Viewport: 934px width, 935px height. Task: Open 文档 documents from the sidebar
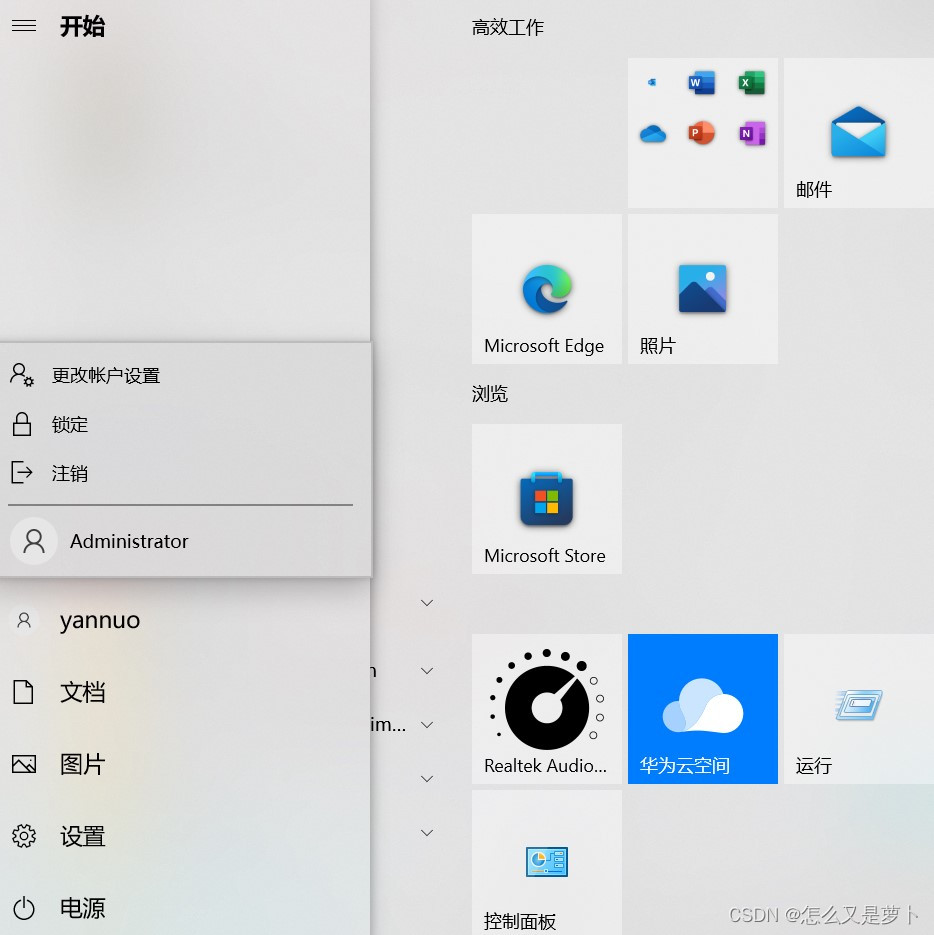pyautogui.click(x=185, y=692)
